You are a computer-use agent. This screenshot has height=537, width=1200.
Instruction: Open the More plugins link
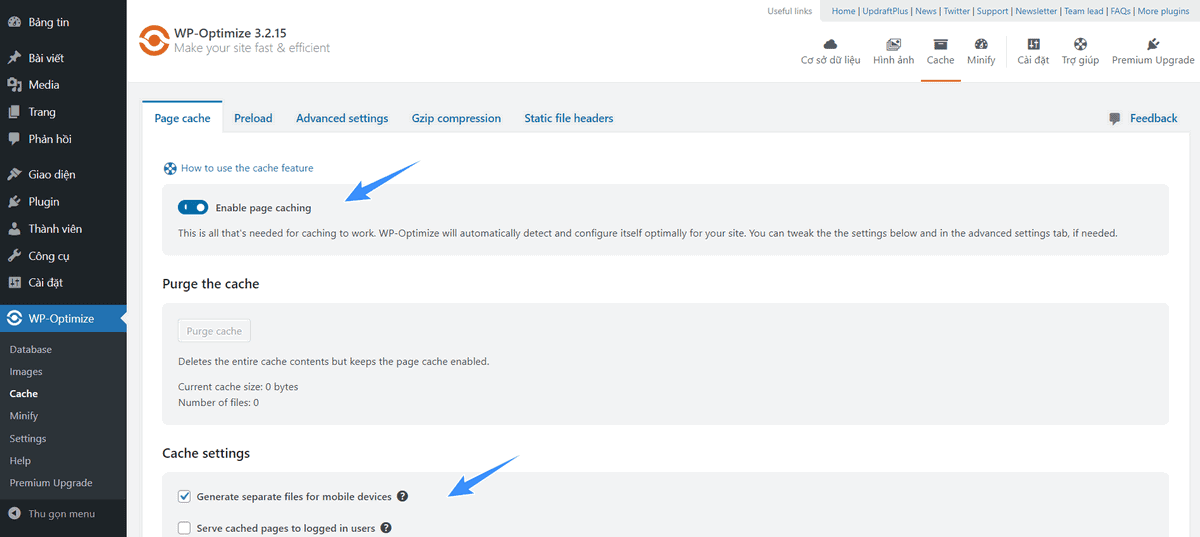click(x=1163, y=11)
